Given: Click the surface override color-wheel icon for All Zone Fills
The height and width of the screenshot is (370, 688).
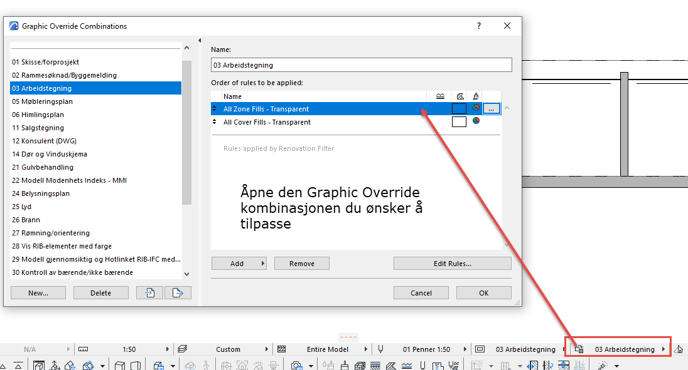Looking at the screenshot, I should (476, 108).
